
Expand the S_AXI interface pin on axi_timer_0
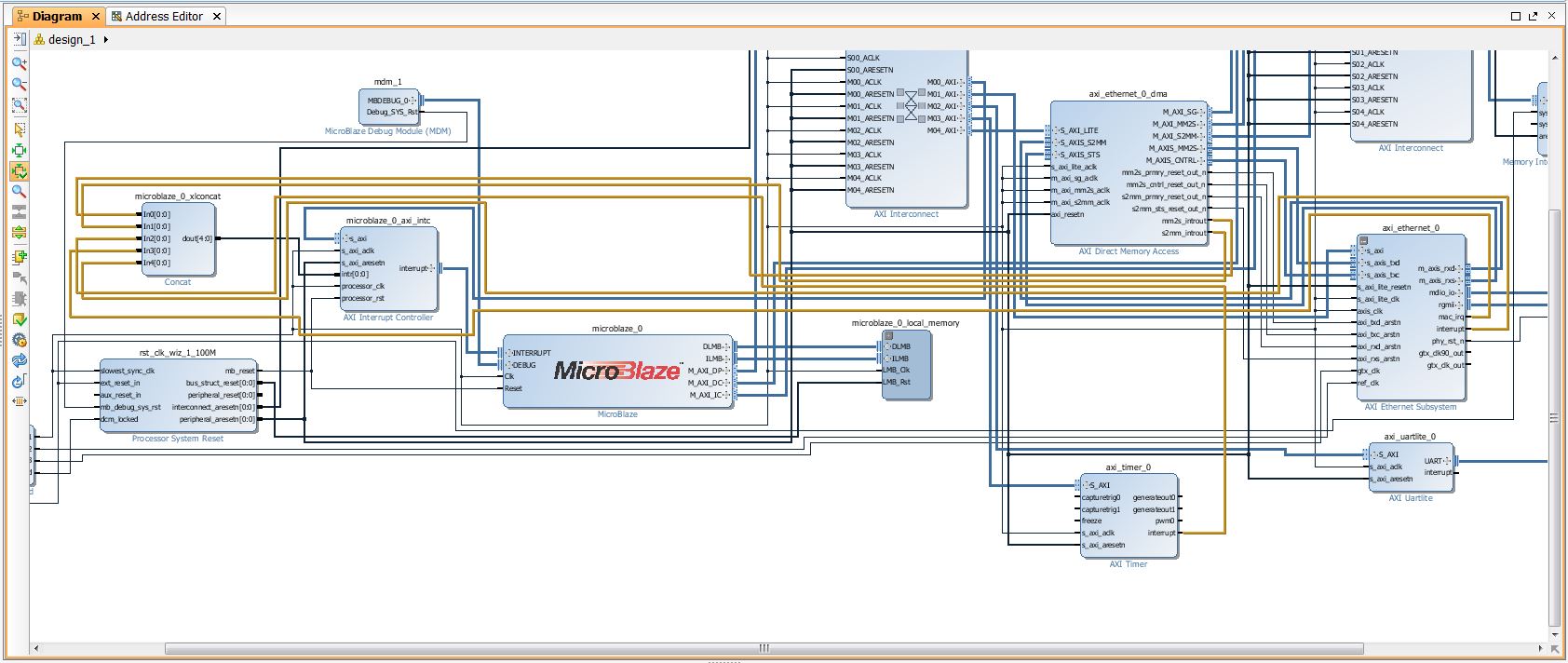(1087, 485)
